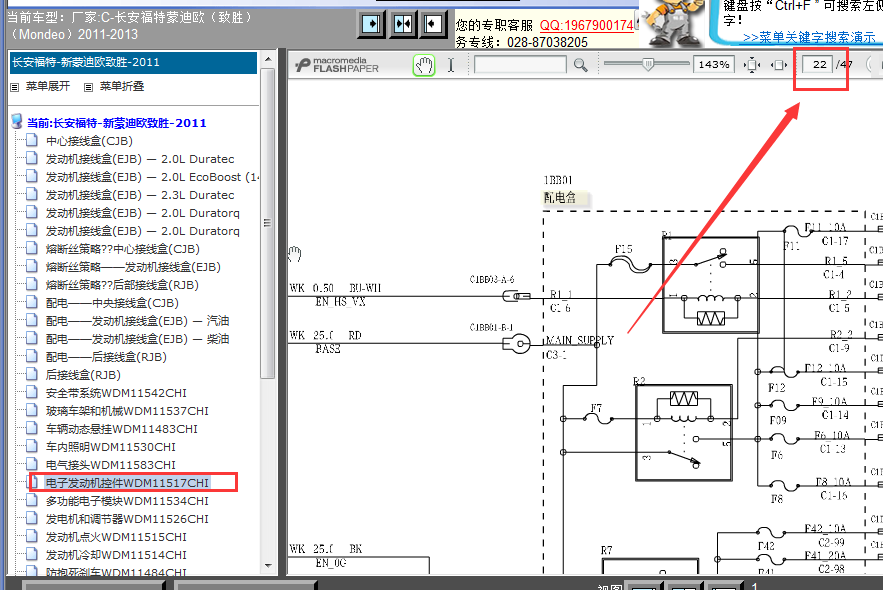Open 熔断丝策略——发动机接线盒(EJB)

(133, 267)
